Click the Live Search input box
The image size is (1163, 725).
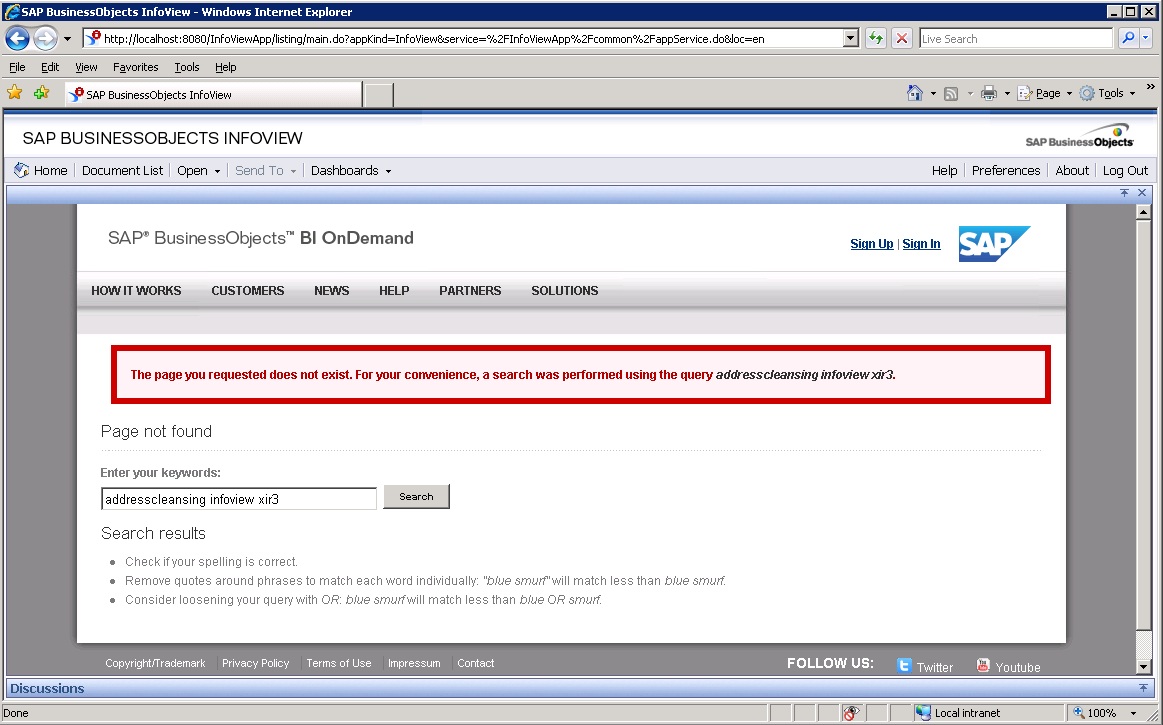(x=1015, y=39)
